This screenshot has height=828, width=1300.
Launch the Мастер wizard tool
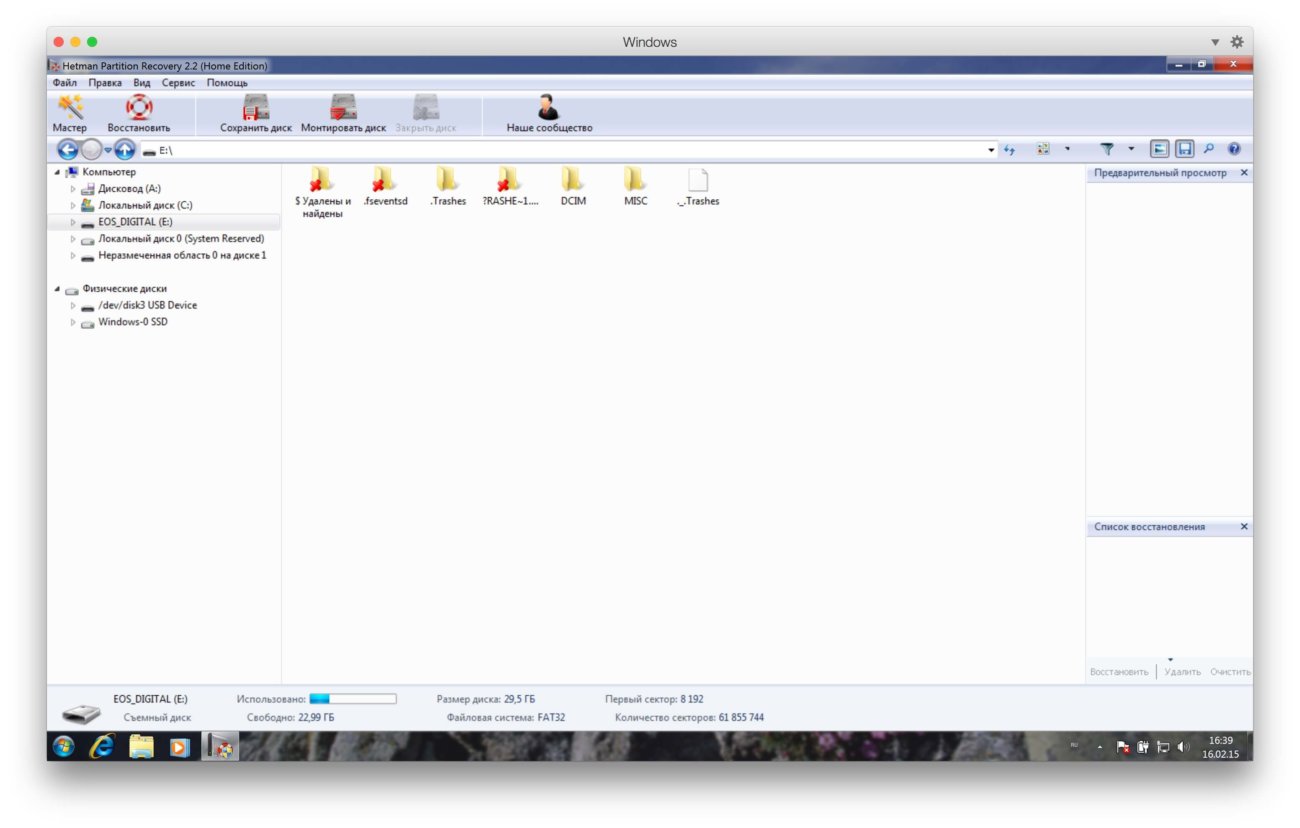coord(70,110)
